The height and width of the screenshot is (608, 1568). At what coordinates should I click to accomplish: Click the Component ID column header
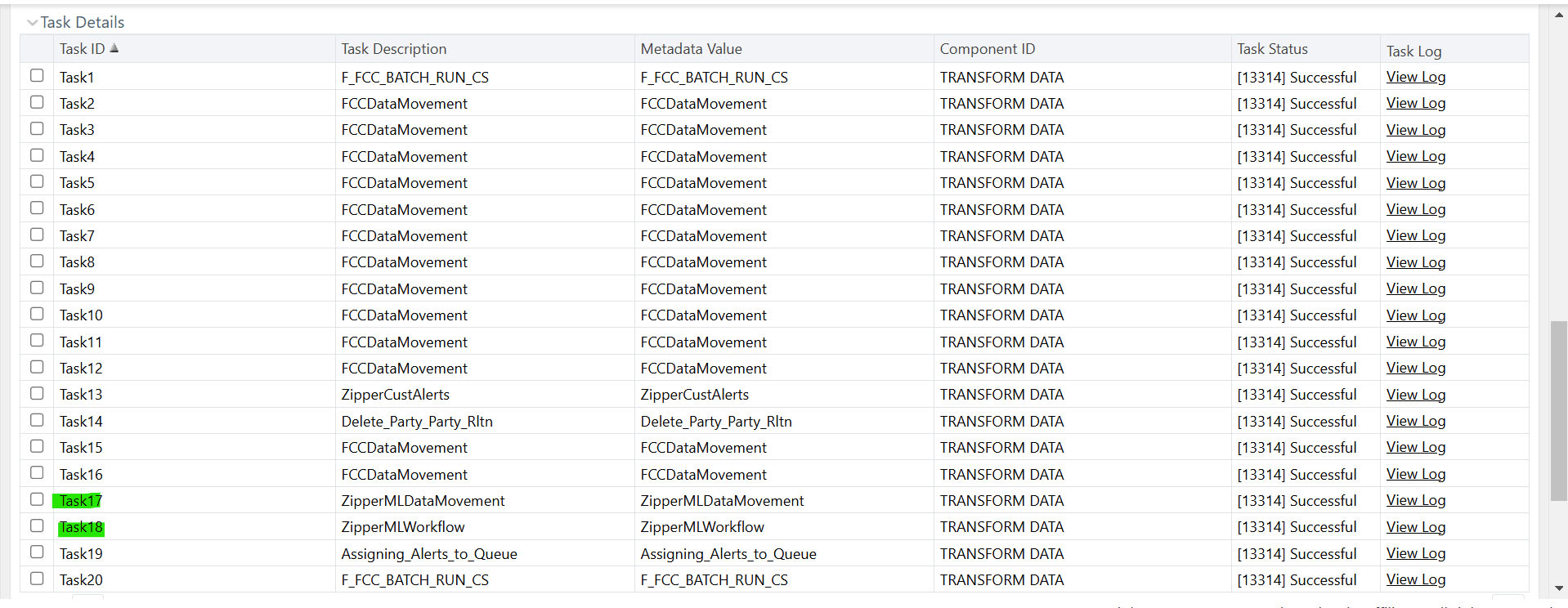pyautogui.click(x=987, y=48)
